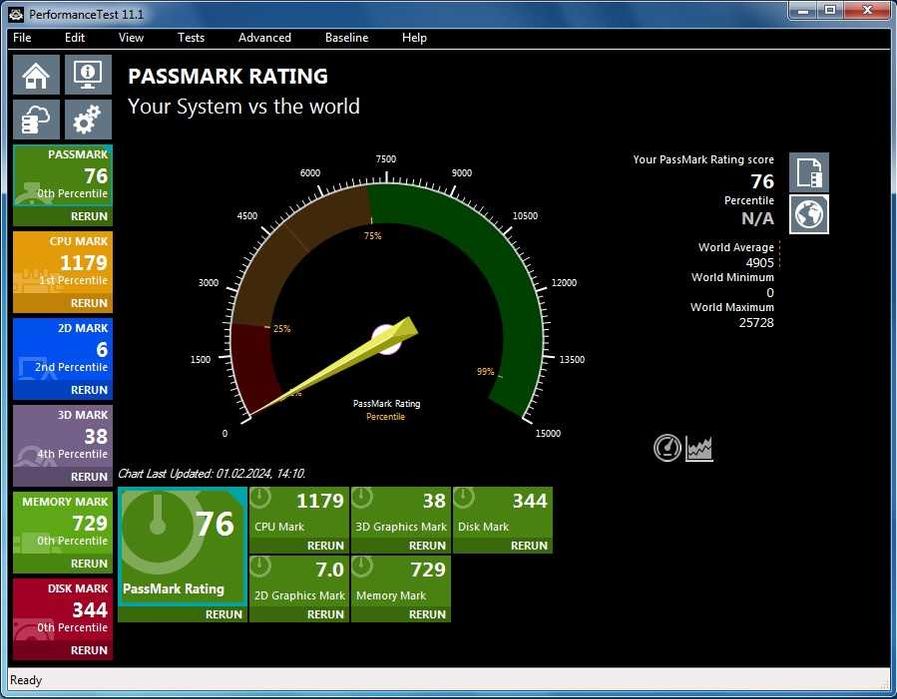Click the 7500 gauge scale label

click(386, 159)
